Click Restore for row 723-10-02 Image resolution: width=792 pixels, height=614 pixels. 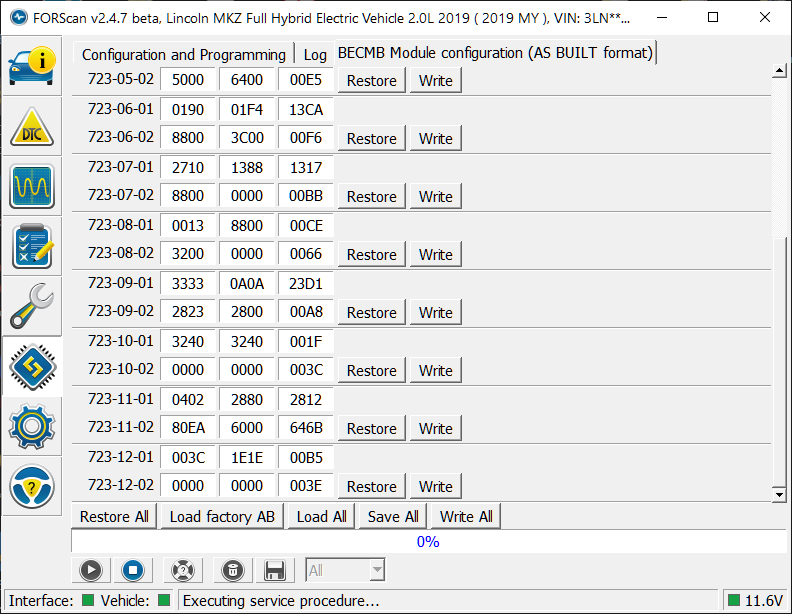(x=372, y=371)
